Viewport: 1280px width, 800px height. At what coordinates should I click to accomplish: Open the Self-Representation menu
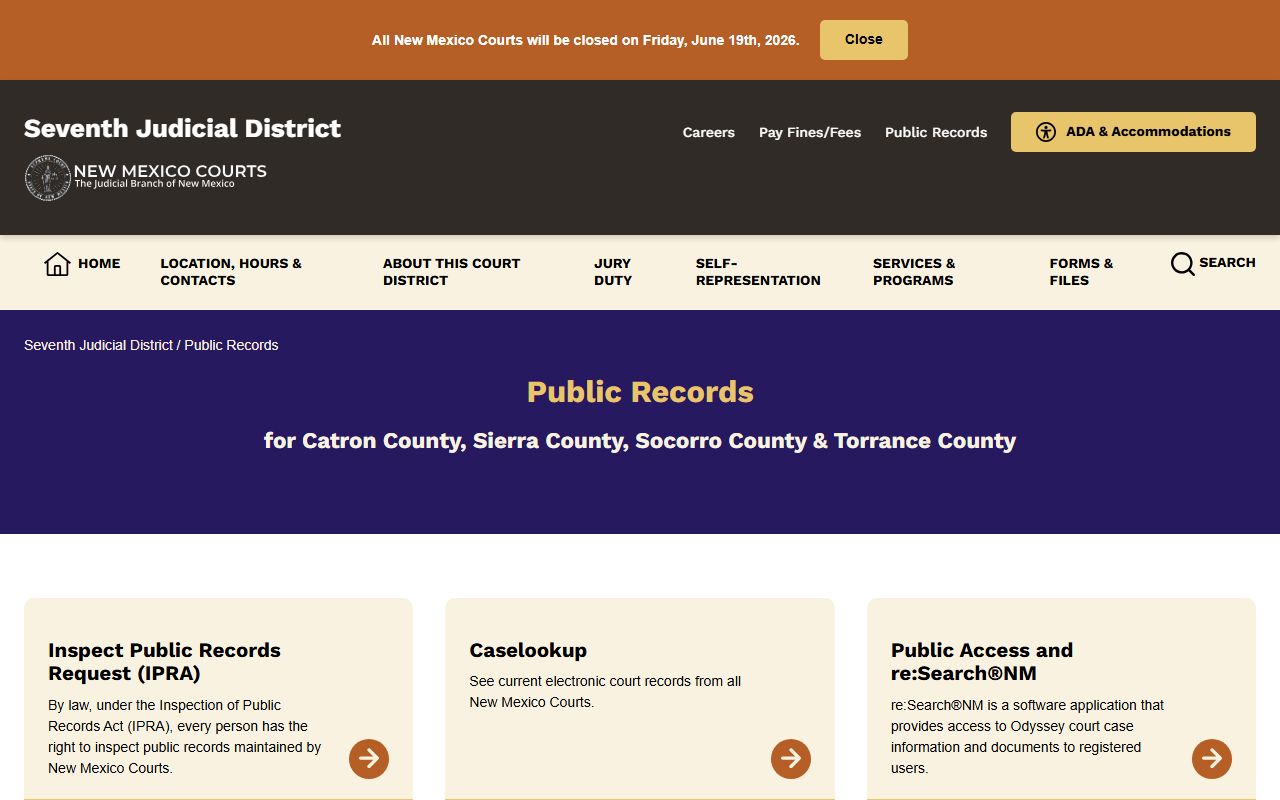coord(758,272)
